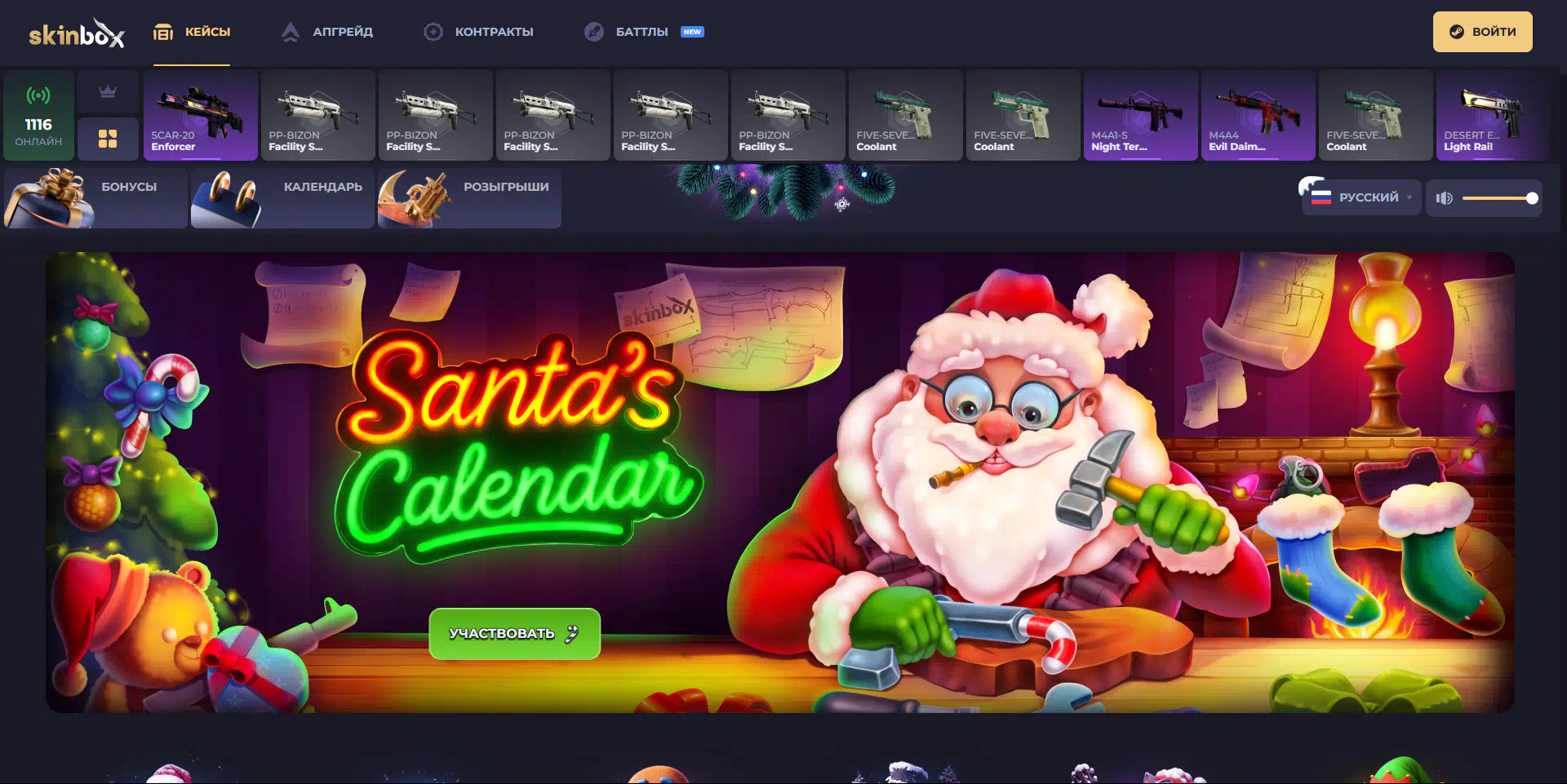Open the M4A4 Evil Daimyo drop
This screenshot has width=1567, height=784.
[1258, 115]
